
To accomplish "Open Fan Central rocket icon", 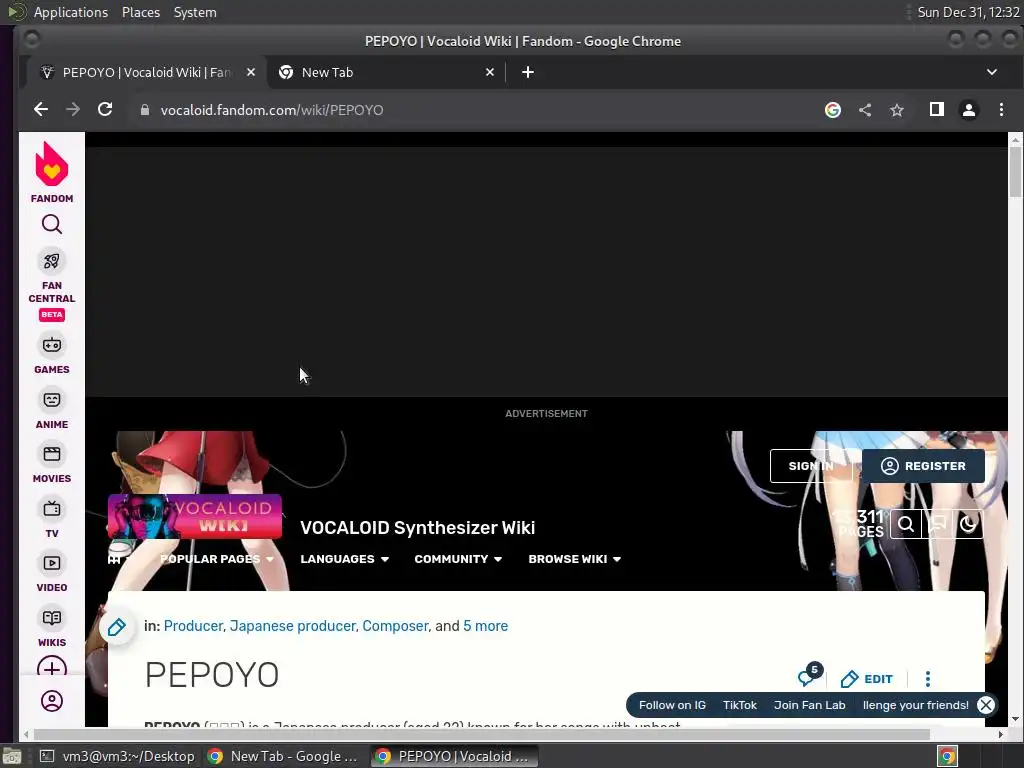I will (x=52, y=261).
